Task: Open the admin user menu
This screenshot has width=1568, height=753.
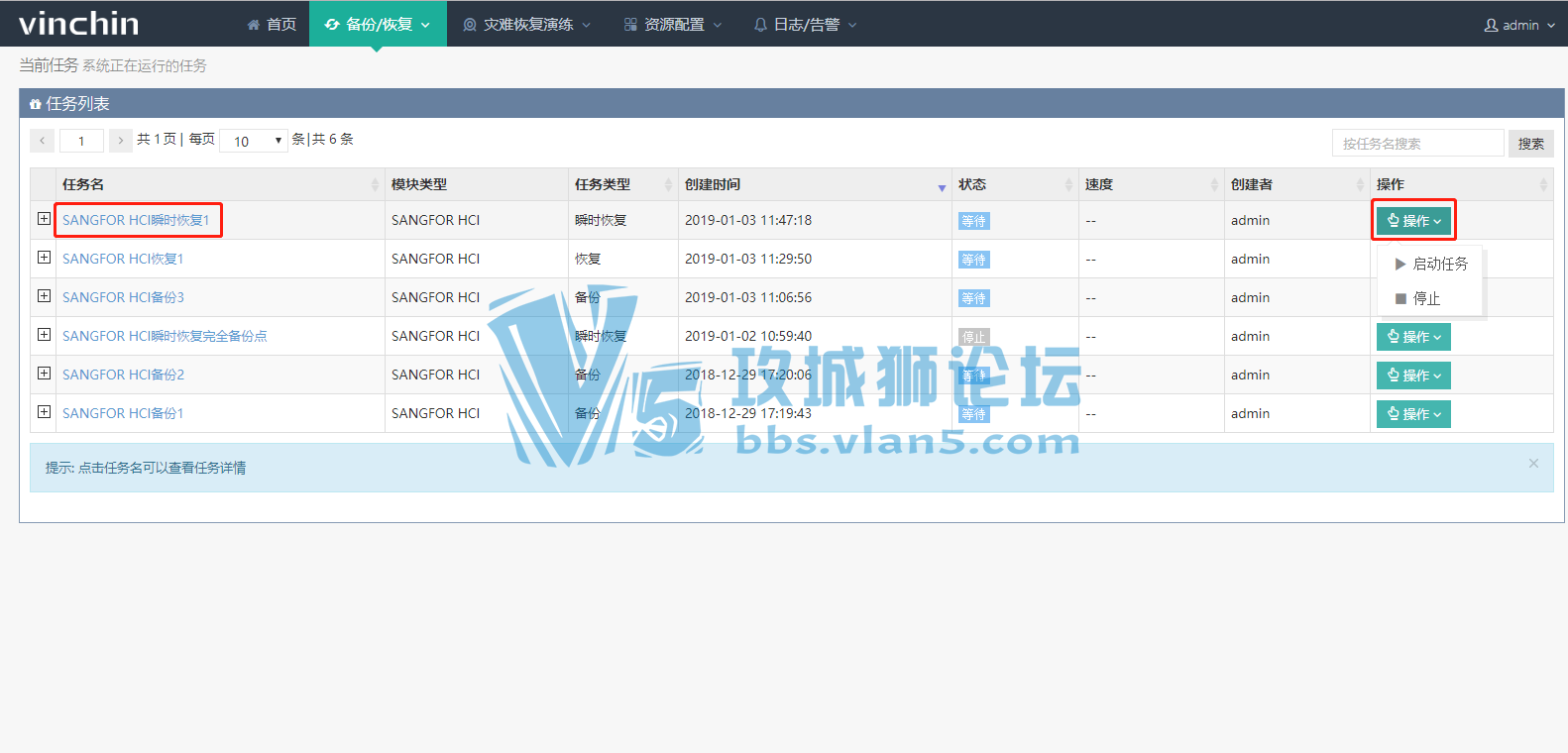Action: 1519,25
